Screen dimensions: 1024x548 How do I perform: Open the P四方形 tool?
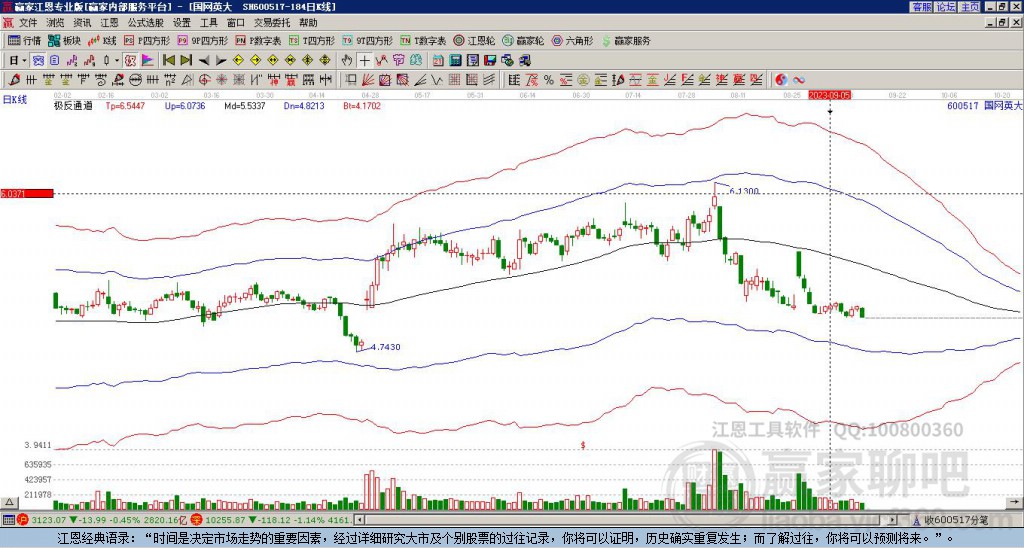[147, 40]
